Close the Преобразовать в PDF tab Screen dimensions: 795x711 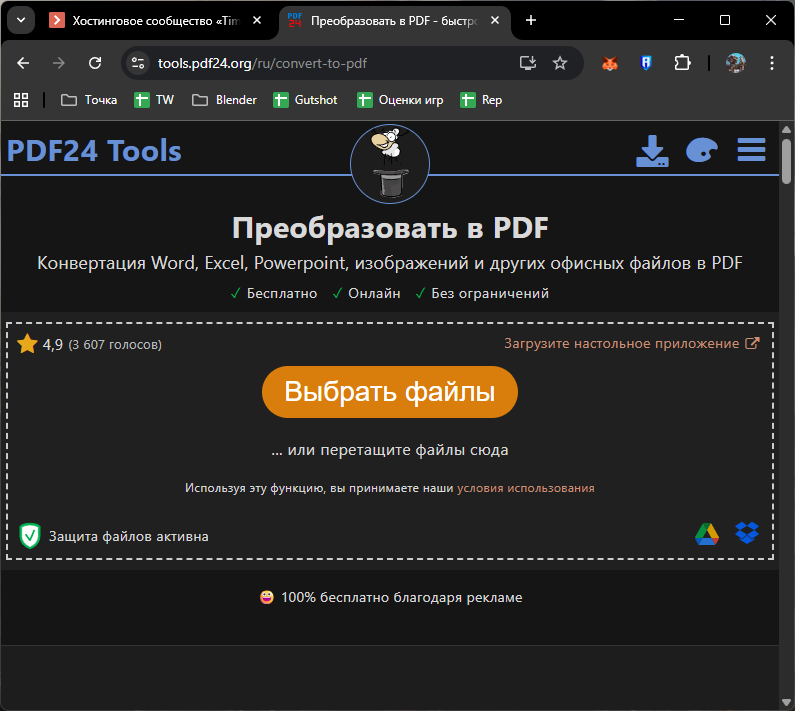(x=495, y=20)
